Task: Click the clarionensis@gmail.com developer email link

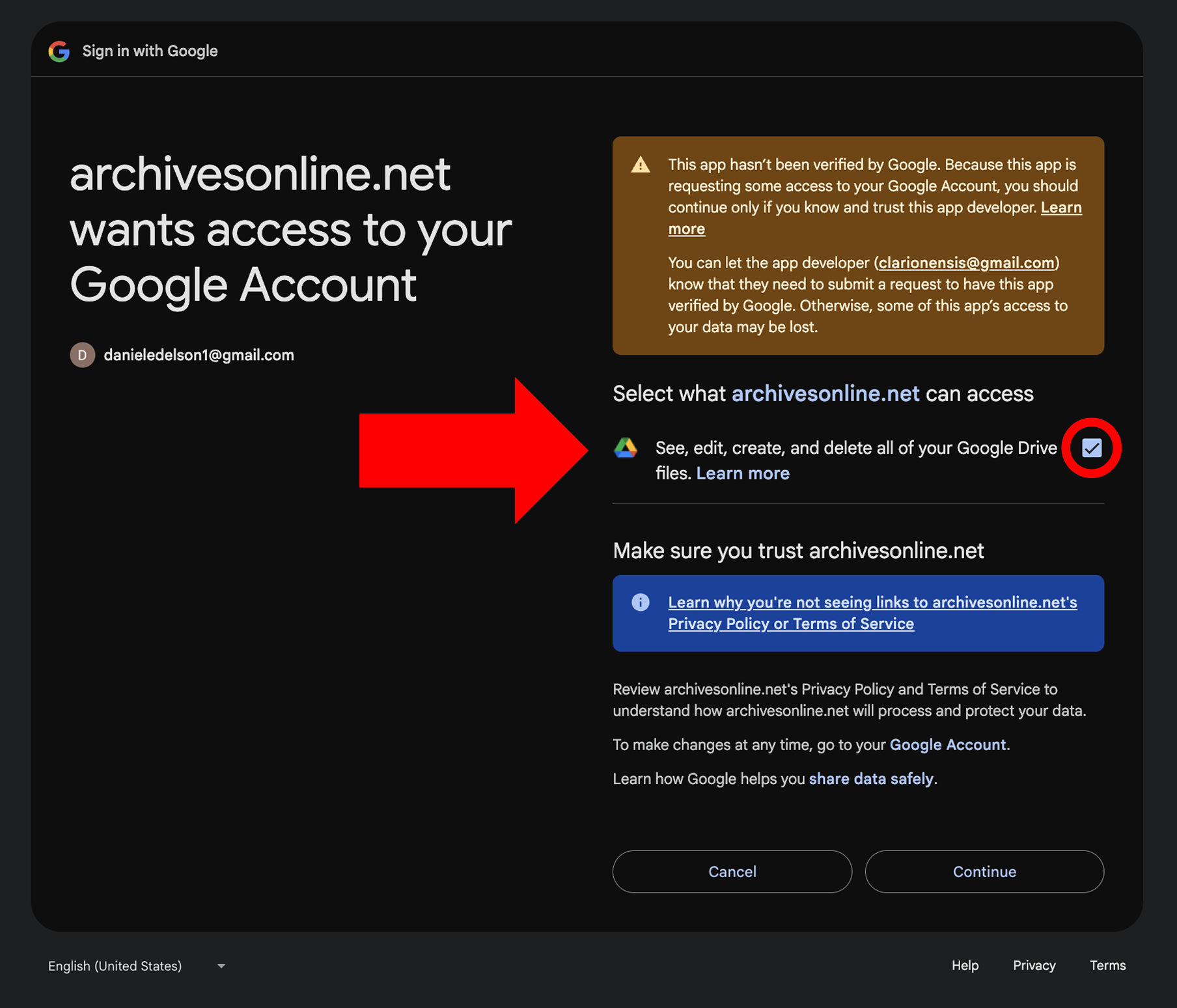Action: (x=966, y=263)
